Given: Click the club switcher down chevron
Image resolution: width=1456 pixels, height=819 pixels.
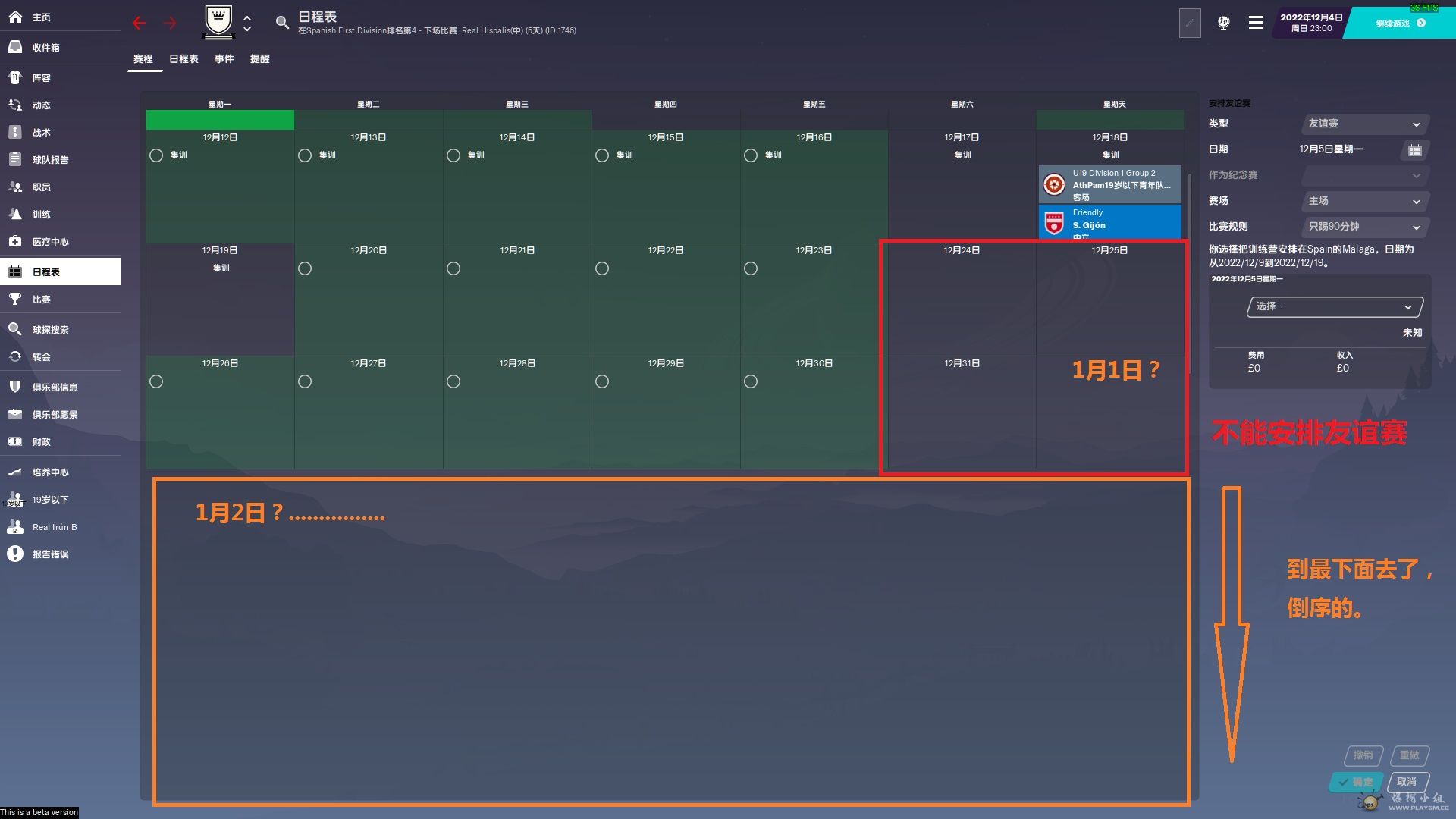Looking at the screenshot, I should (x=247, y=30).
